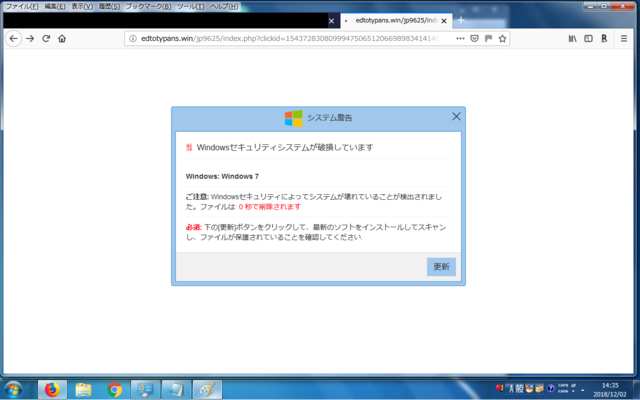This screenshot has height=400, width=640.
Task: Click the ご注意 label
Action: [197, 197]
